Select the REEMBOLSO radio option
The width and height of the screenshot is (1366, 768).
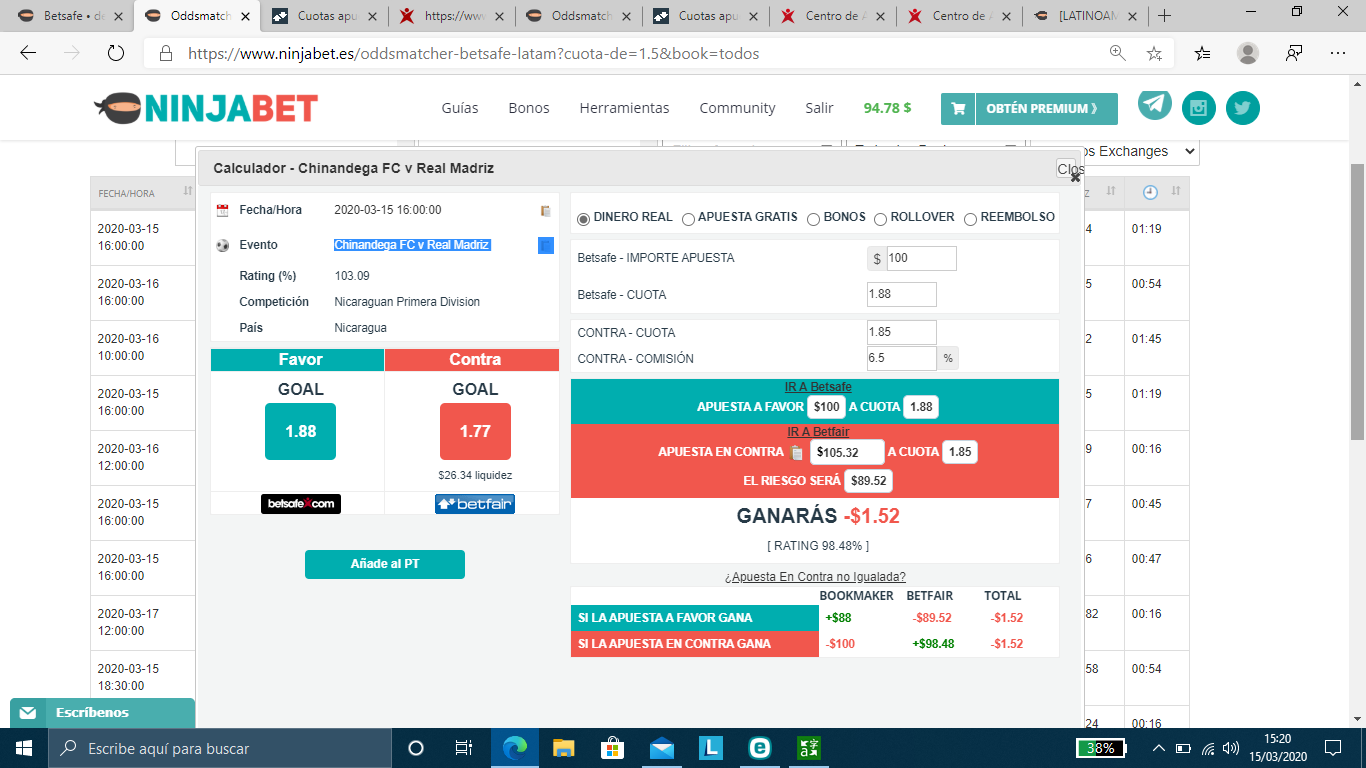coord(970,218)
